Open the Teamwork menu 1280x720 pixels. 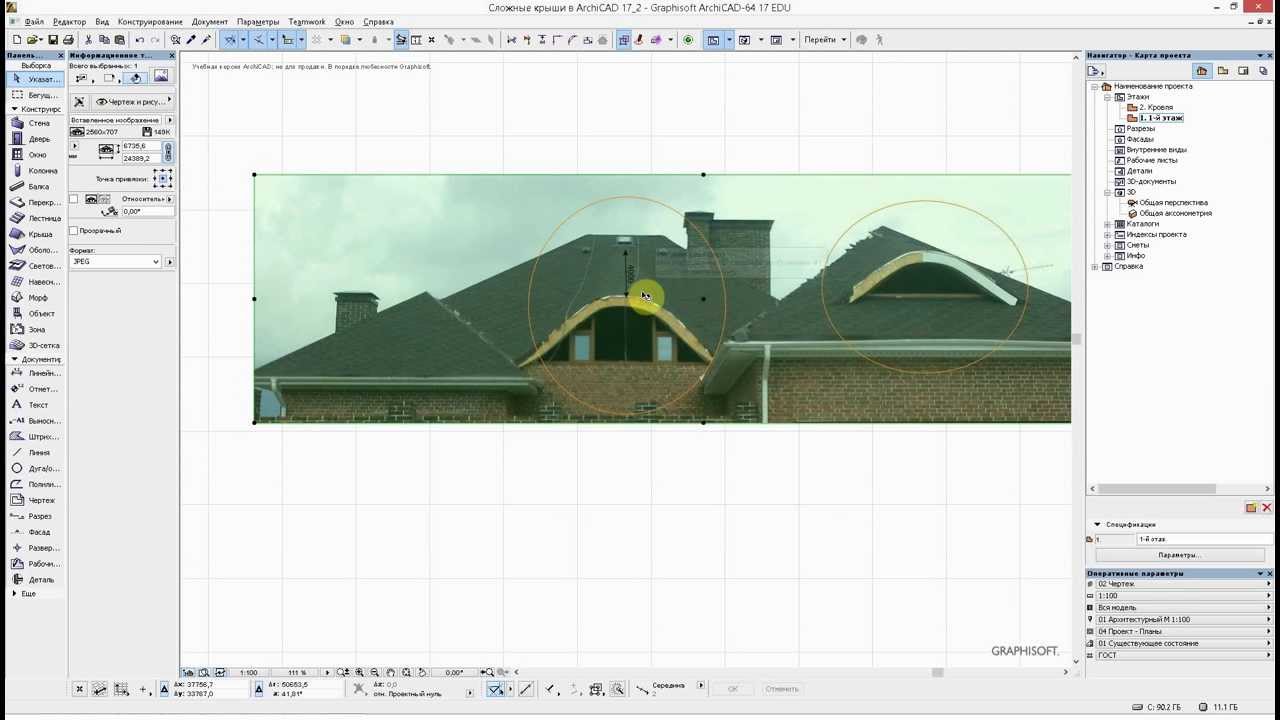[x=307, y=21]
